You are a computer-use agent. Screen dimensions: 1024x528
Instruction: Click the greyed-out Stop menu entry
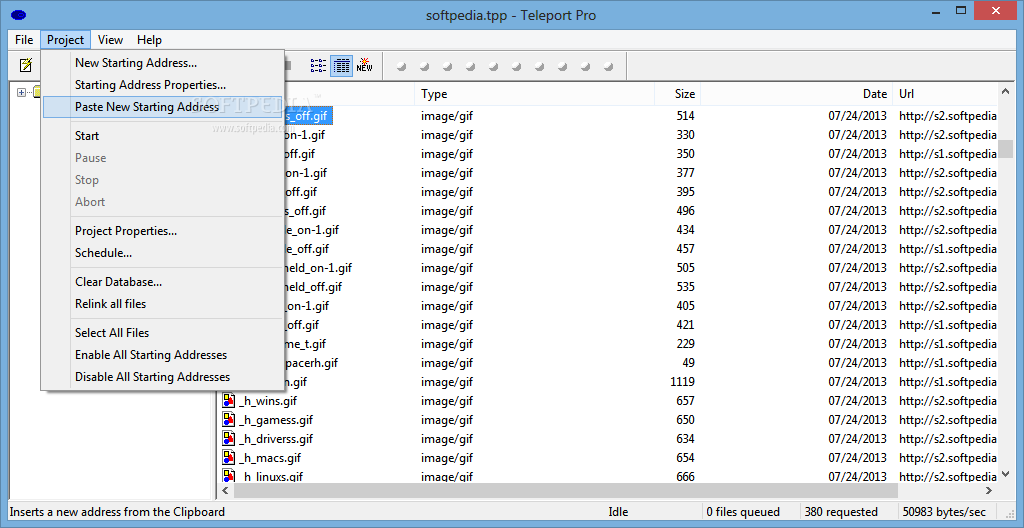(x=163, y=180)
